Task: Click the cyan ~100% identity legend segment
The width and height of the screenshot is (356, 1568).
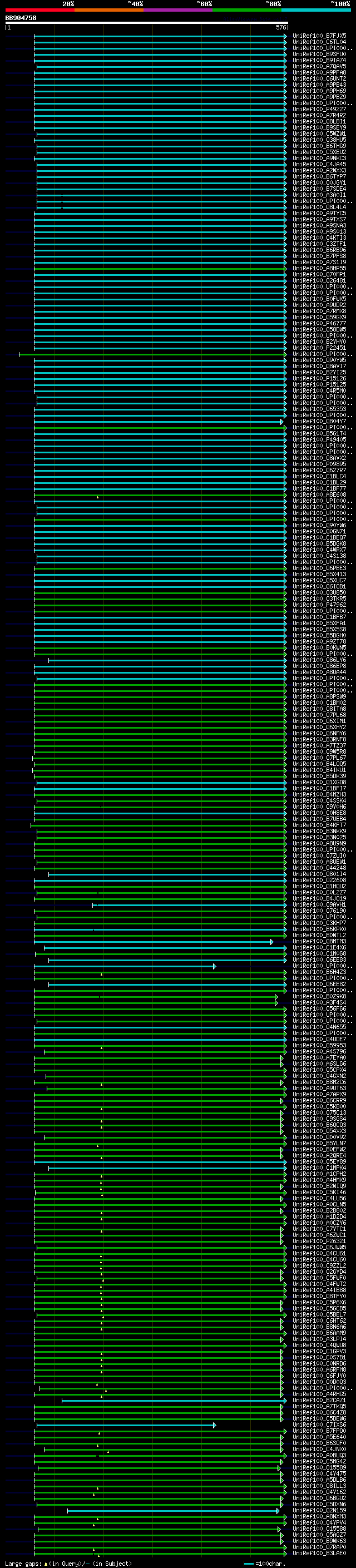Action: tap(316, 10)
